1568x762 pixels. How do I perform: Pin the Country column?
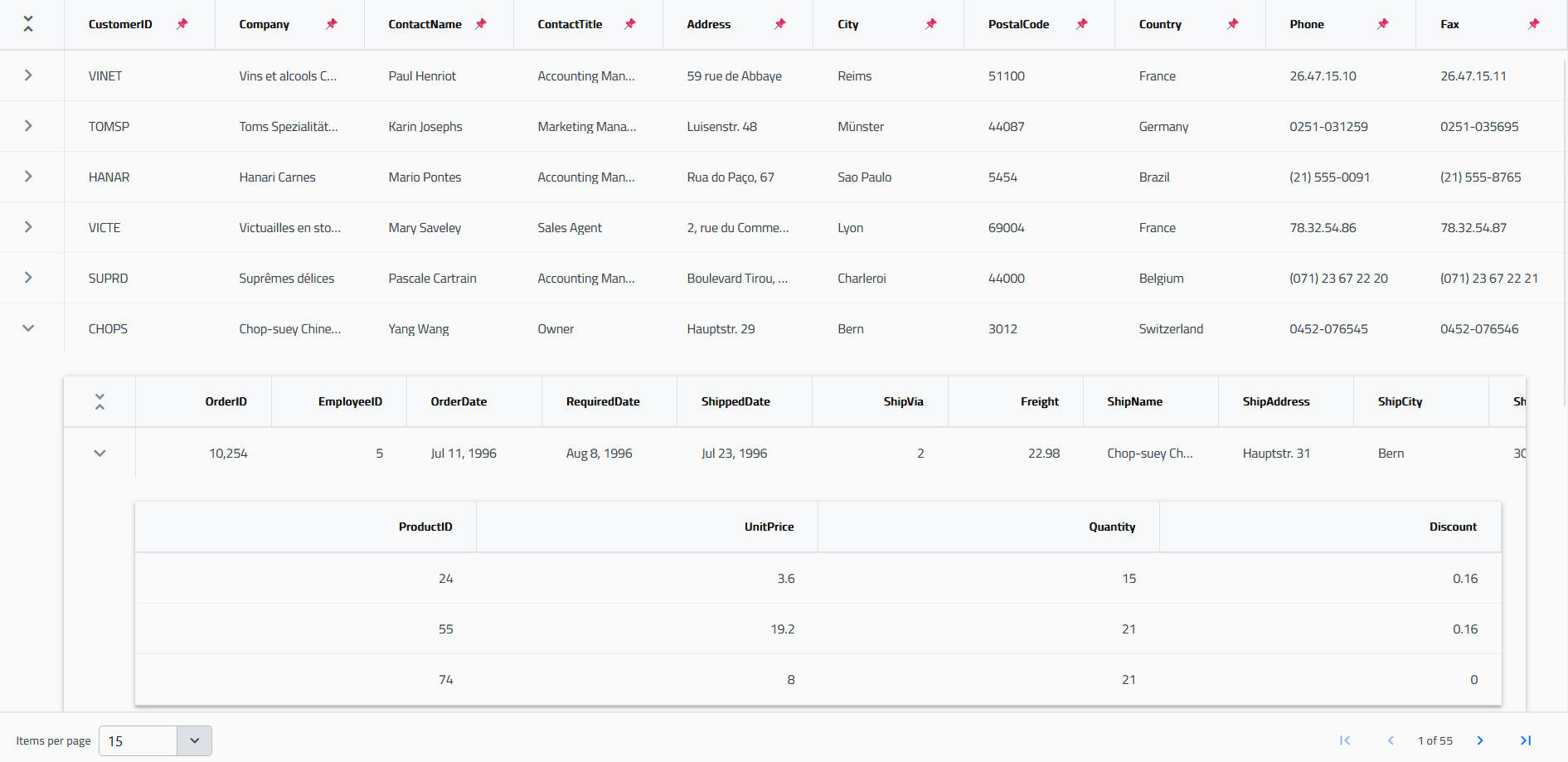pyautogui.click(x=1233, y=24)
